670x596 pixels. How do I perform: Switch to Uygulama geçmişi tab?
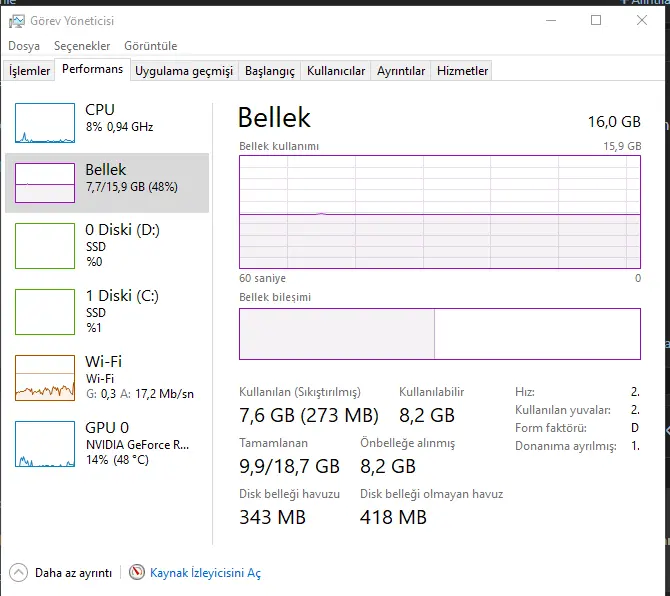[184, 70]
